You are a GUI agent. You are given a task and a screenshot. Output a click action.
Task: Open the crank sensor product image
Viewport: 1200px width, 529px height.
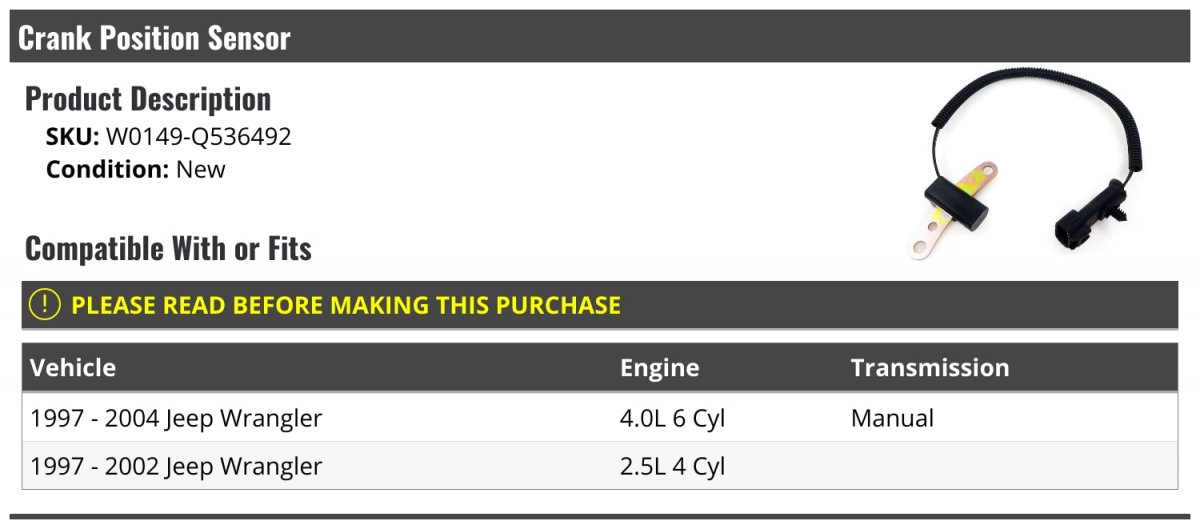pyautogui.click(x=1032, y=166)
